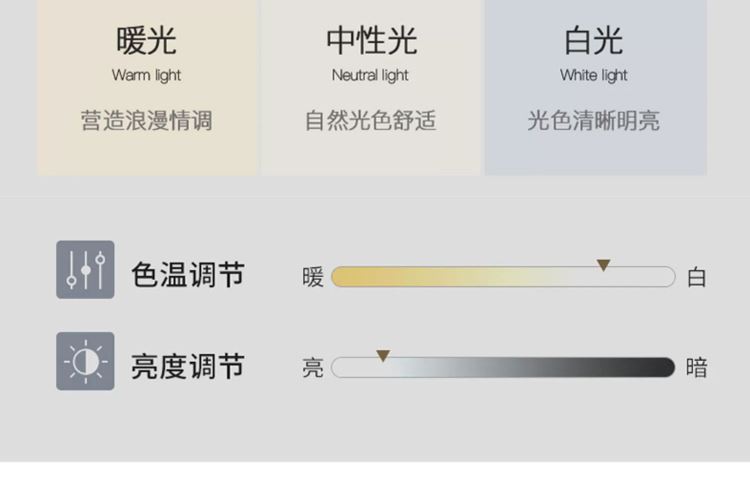Click the 暖 label beside color slider

313,277
